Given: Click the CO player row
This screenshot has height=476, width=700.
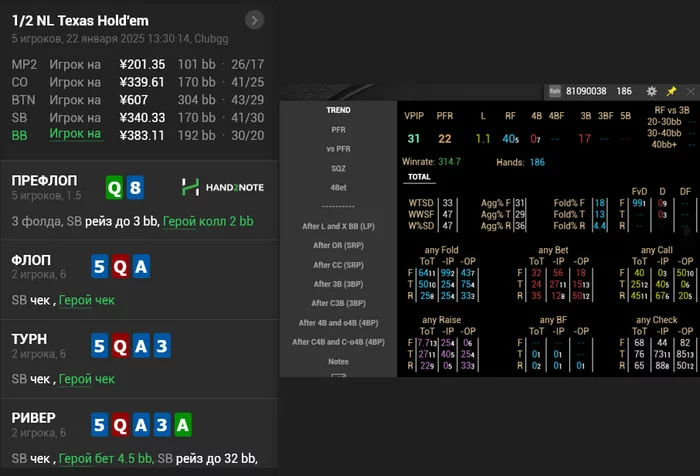Looking at the screenshot, I should tap(138, 82).
